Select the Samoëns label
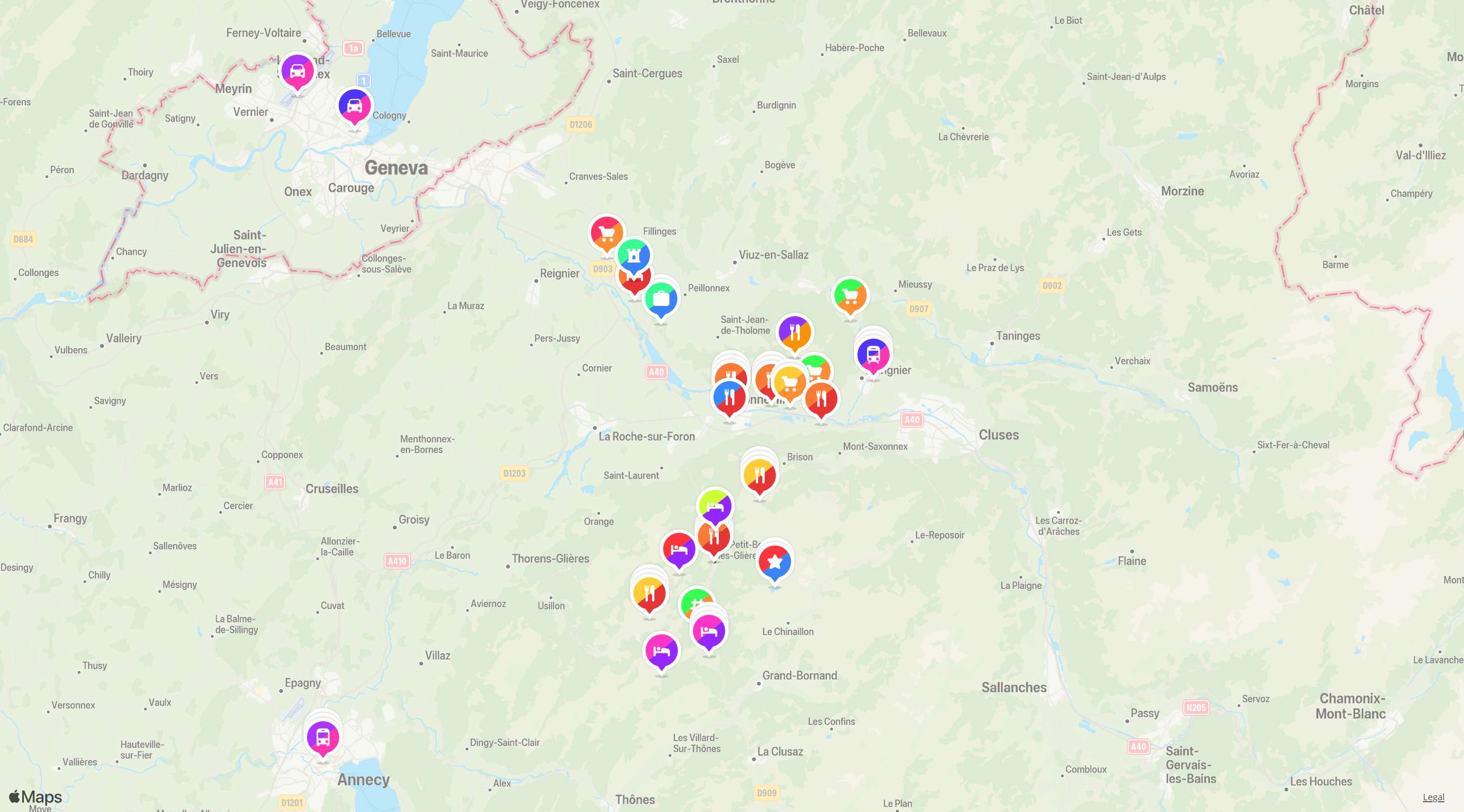The width and height of the screenshot is (1464, 812). coord(1212,387)
